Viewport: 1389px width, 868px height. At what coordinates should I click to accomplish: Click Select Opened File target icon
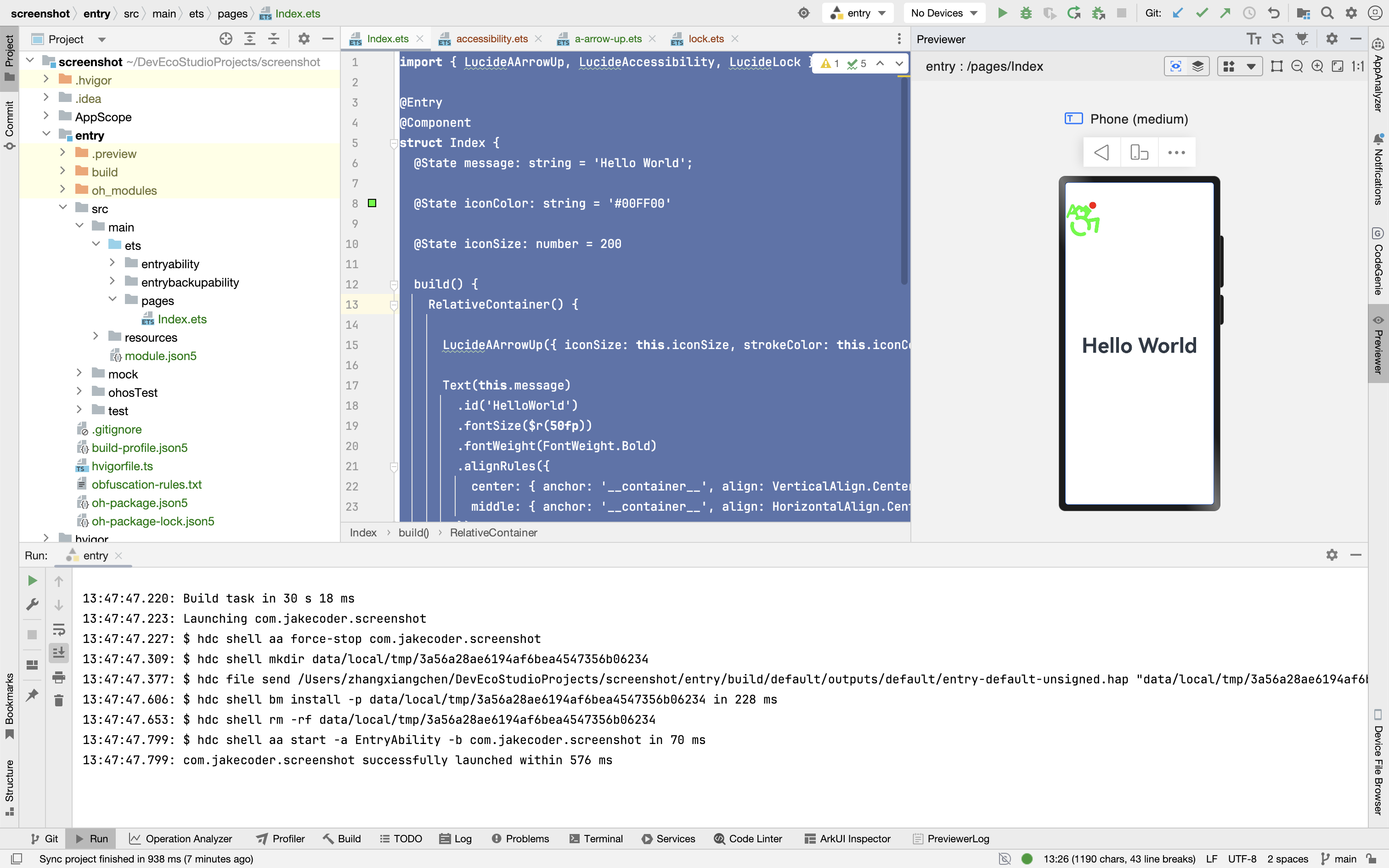tap(226, 39)
